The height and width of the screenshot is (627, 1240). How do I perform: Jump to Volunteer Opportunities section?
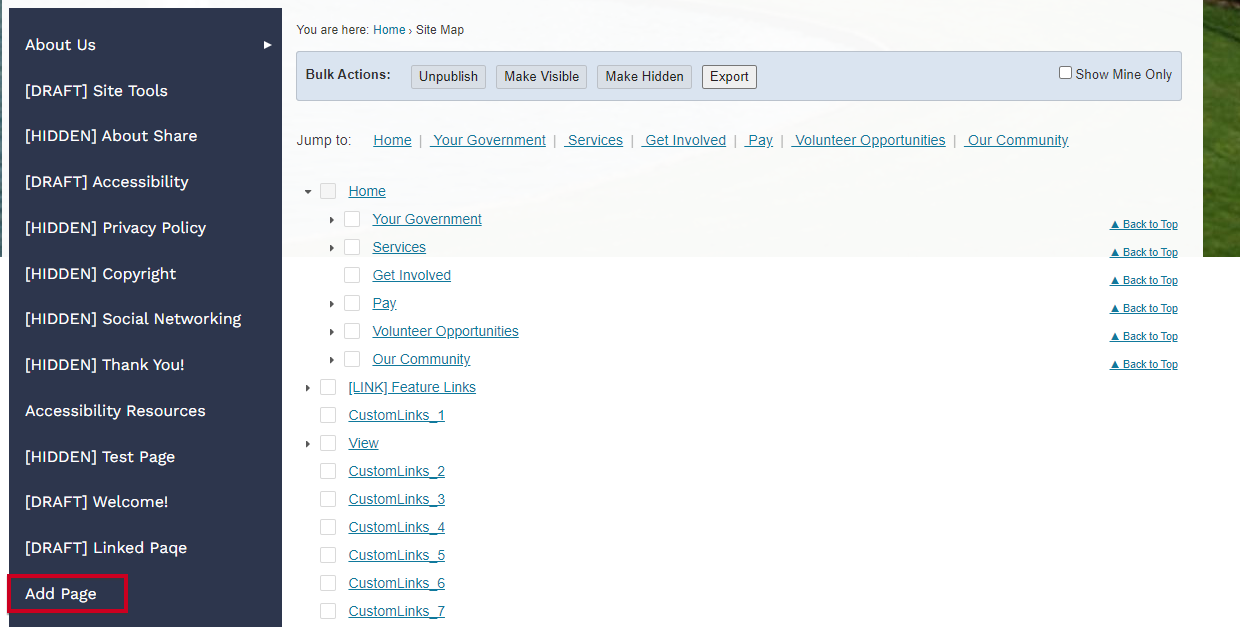click(868, 140)
